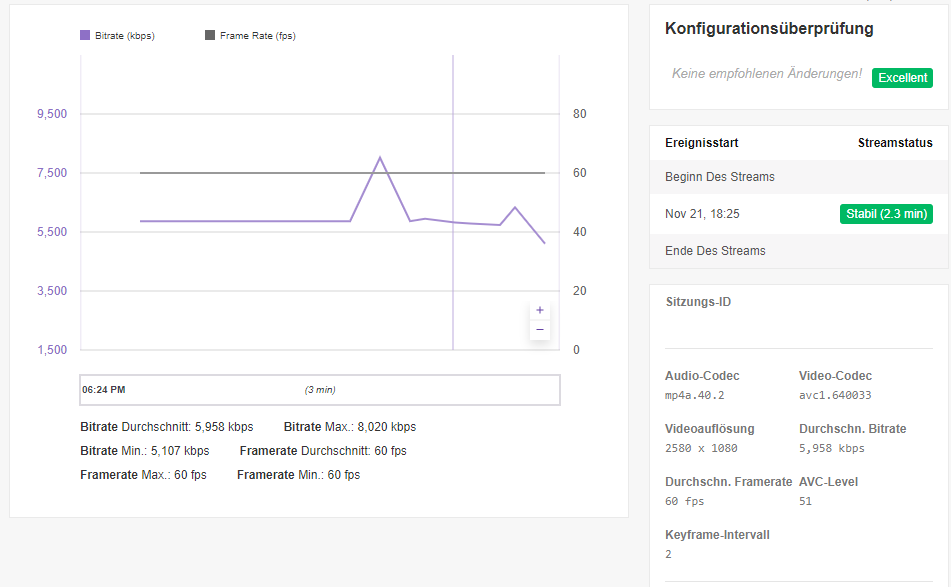The image size is (951, 587).
Task: Click the Stabil (2.3 min) status badge
Action: coord(886,214)
